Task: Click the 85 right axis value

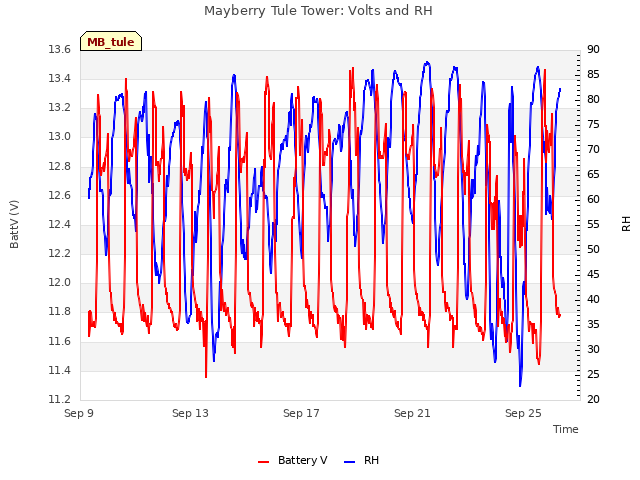Action: [593, 74]
